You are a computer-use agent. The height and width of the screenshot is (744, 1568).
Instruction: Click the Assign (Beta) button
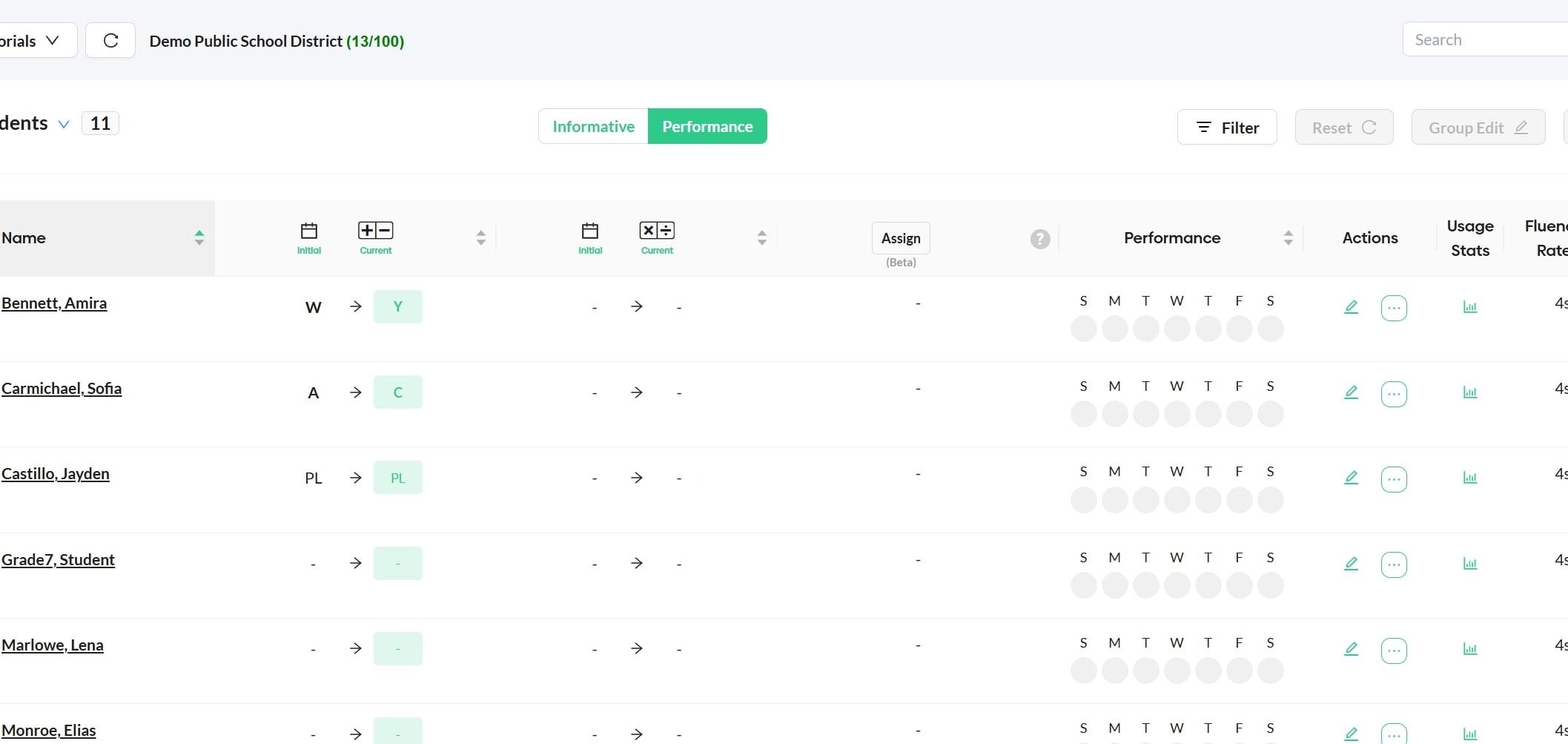click(901, 238)
